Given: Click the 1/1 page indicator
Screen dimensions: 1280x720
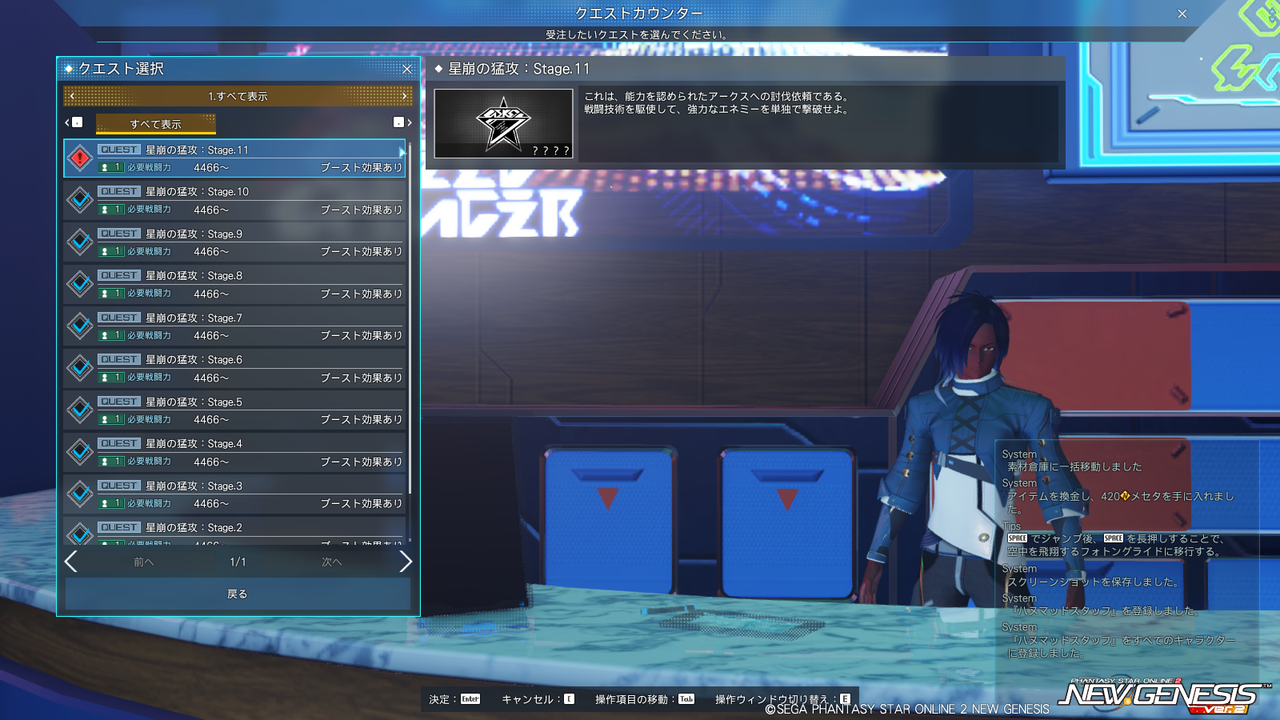Looking at the screenshot, I should coord(238,562).
